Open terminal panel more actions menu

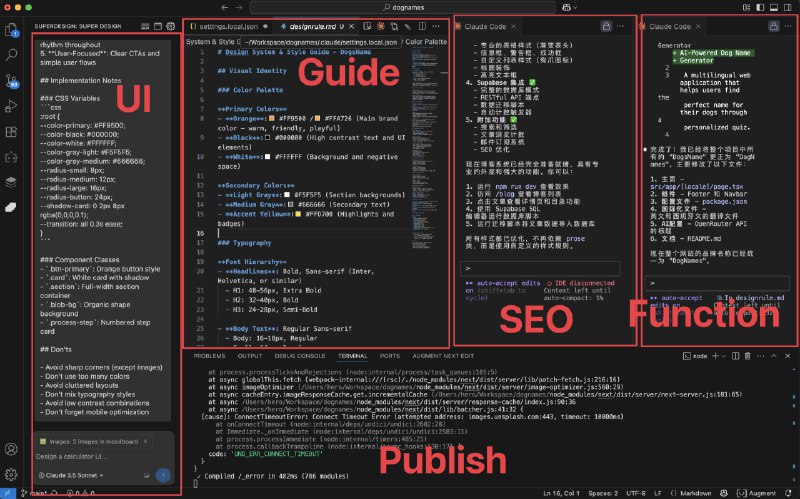761,356
